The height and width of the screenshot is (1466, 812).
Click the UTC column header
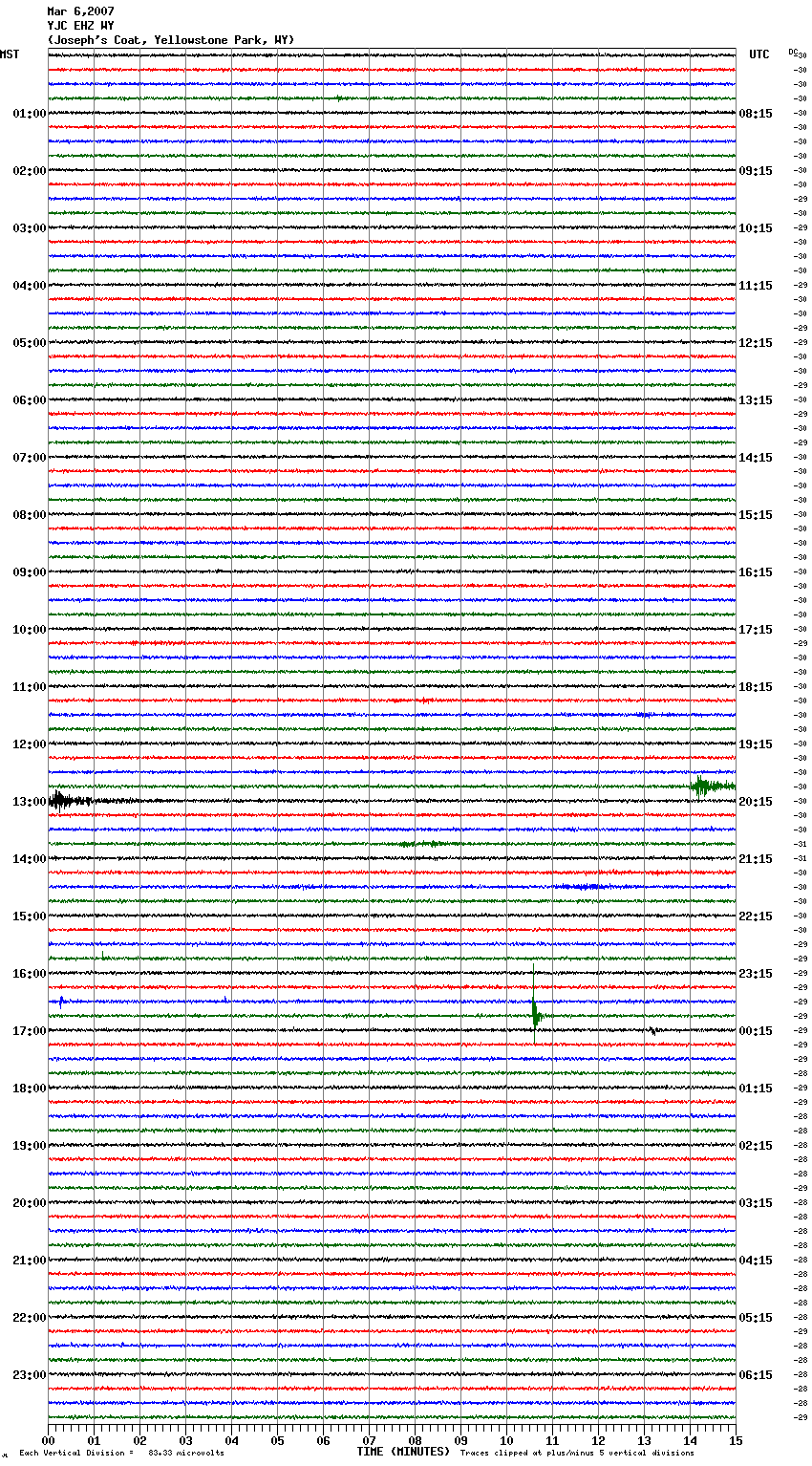click(759, 54)
